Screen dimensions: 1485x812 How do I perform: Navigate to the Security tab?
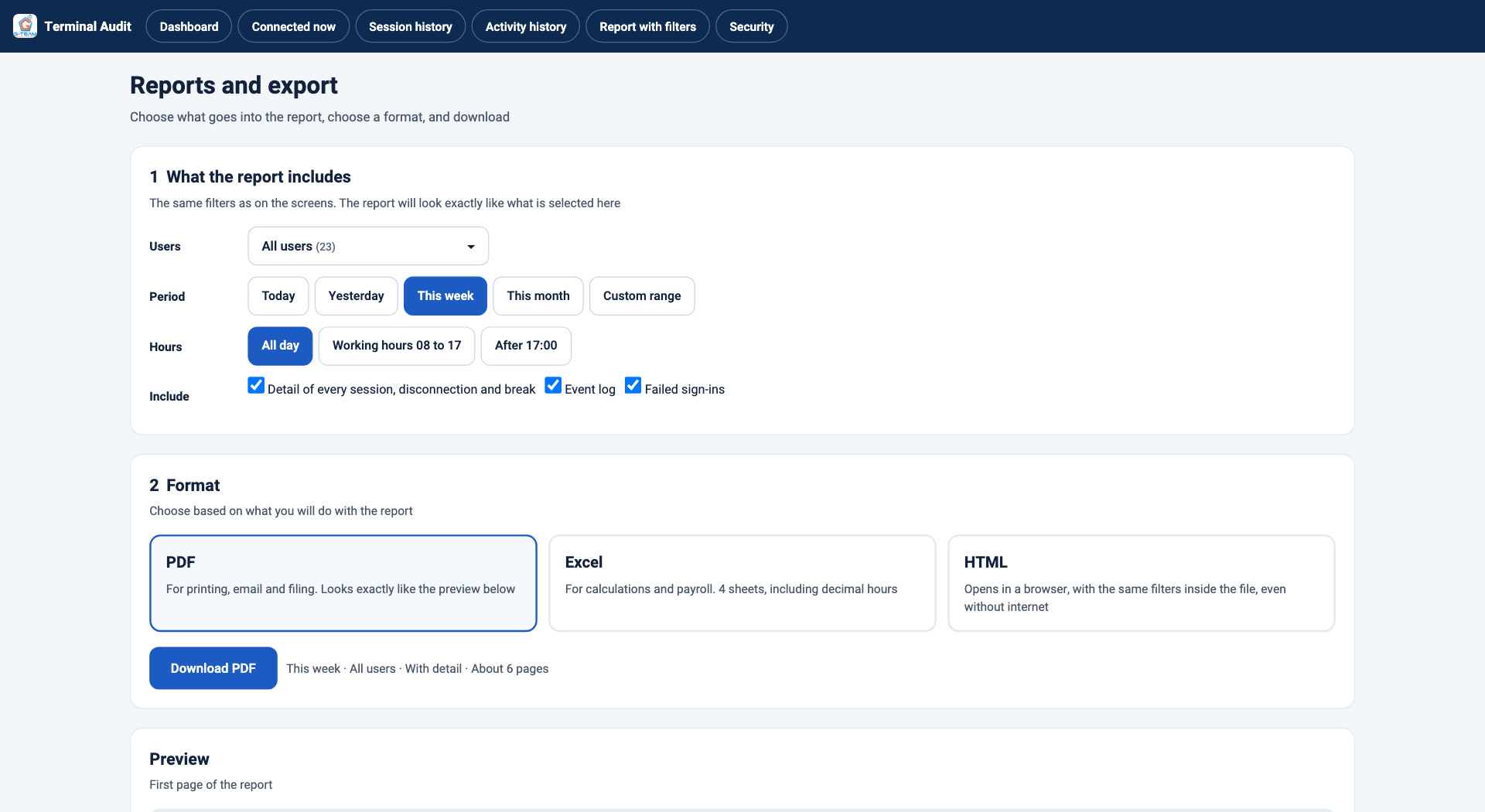pyautogui.click(x=751, y=26)
